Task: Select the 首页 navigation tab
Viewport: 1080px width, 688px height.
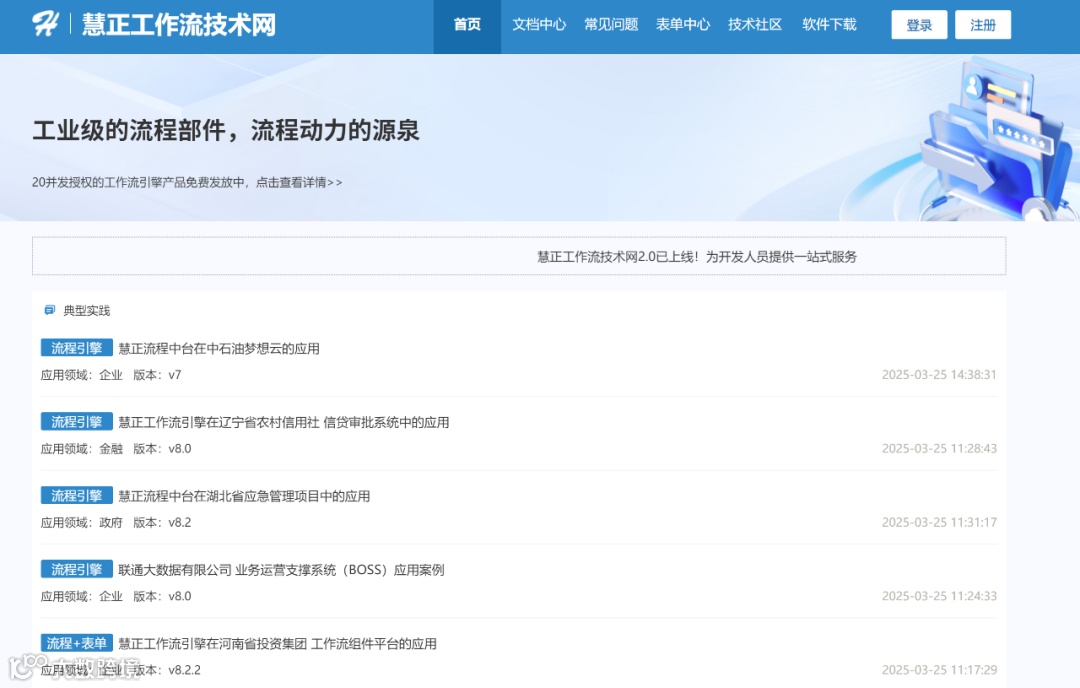Action: click(x=467, y=25)
